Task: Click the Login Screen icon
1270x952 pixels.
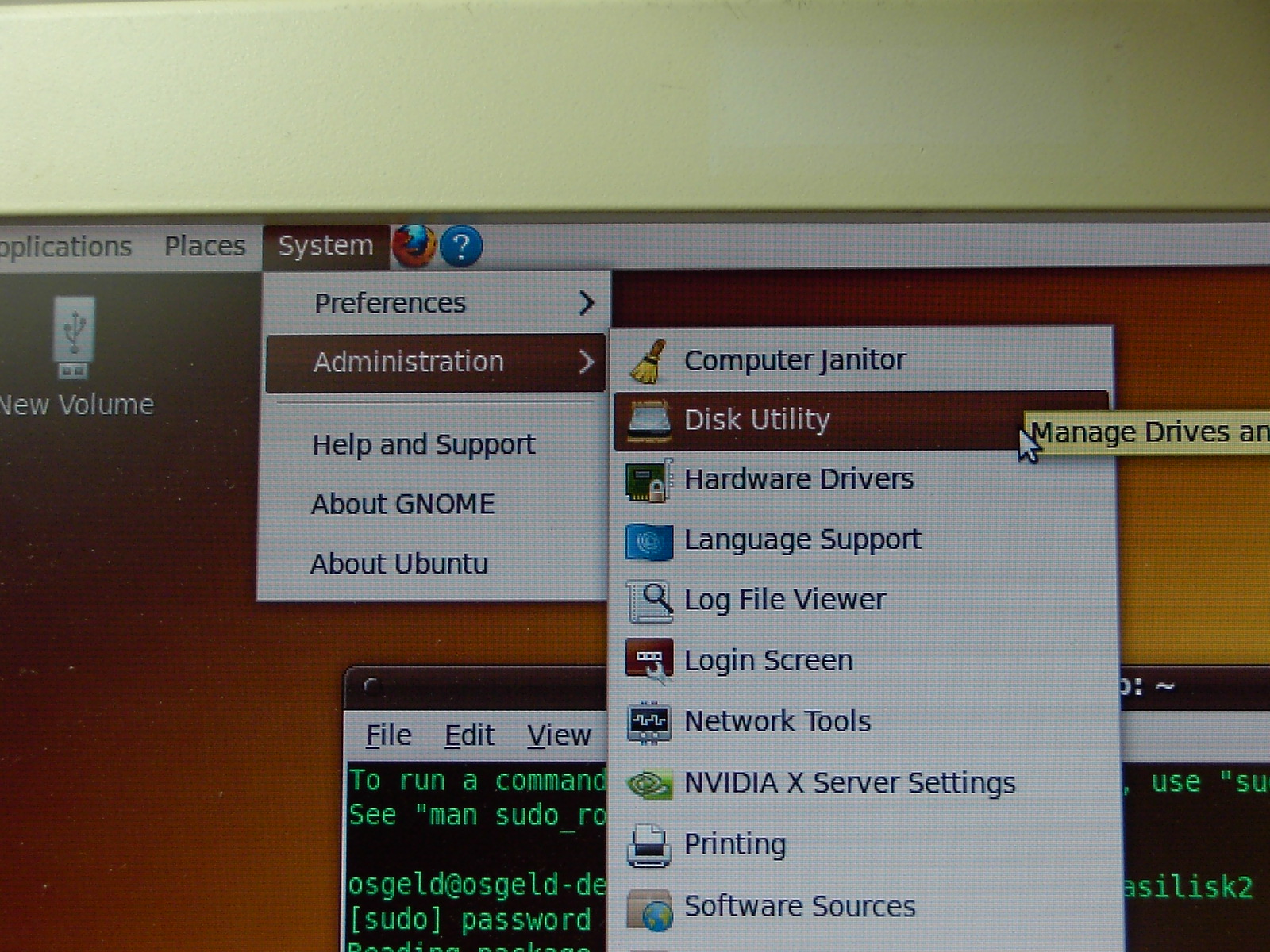Action: pos(649,661)
